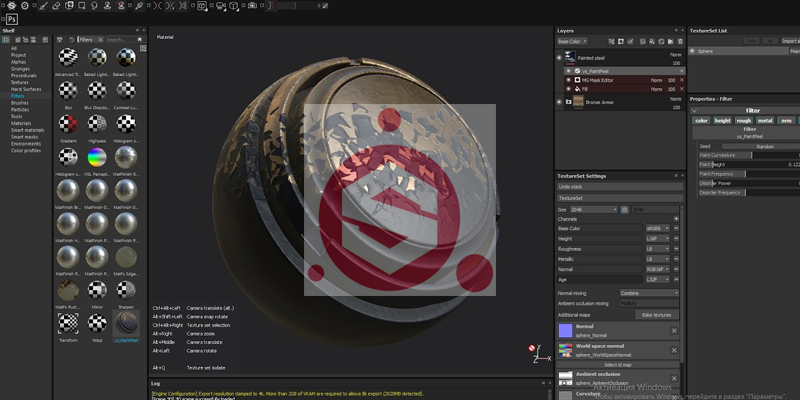800x400 pixels.
Task: Toggle the Sphere texture set visibility
Action: [692, 51]
